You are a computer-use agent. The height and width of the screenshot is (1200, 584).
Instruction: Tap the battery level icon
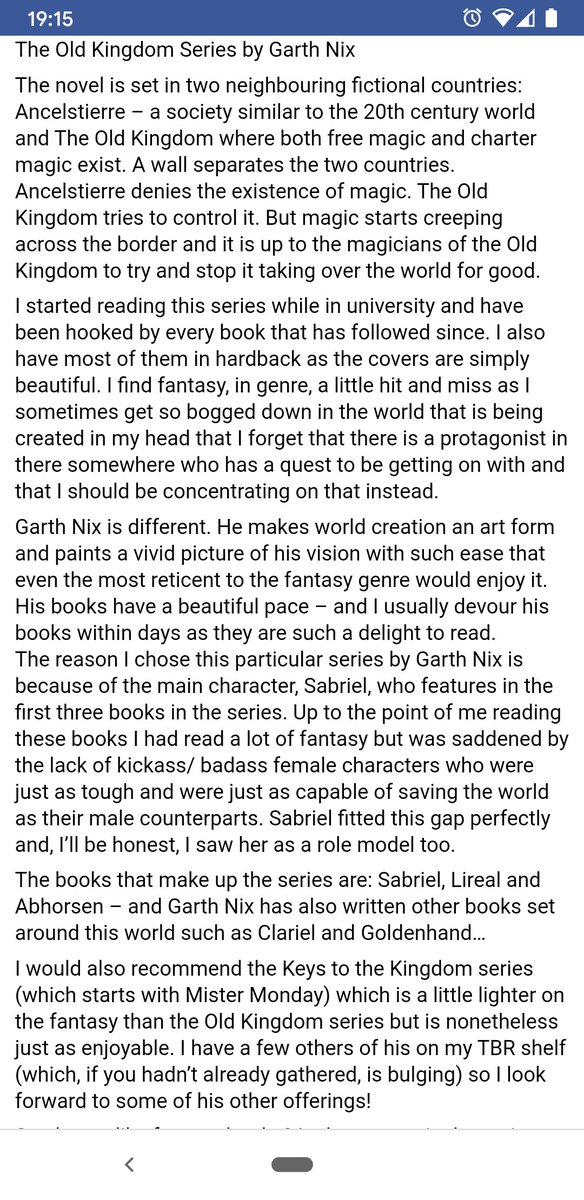coord(549,17)
